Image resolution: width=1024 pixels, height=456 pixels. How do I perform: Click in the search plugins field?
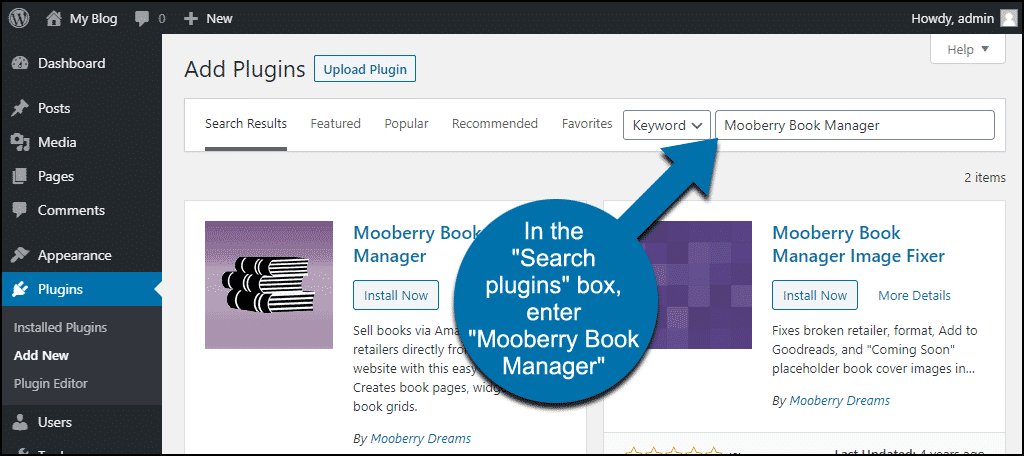855,125
